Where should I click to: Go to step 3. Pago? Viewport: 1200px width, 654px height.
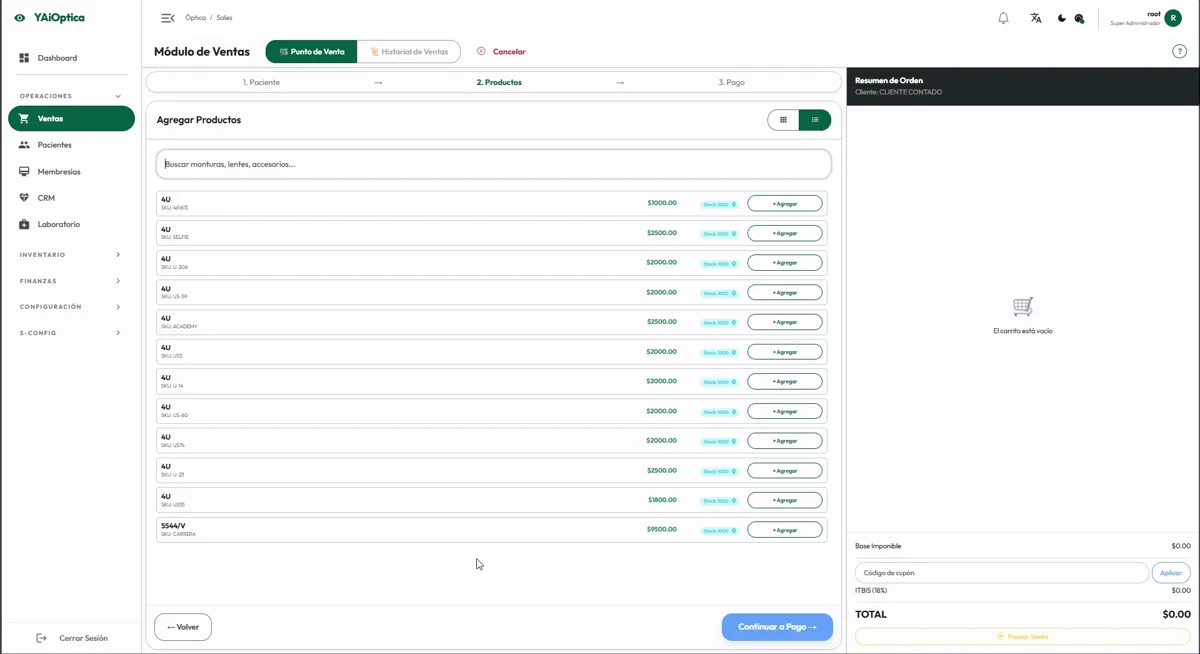[731, 82]
